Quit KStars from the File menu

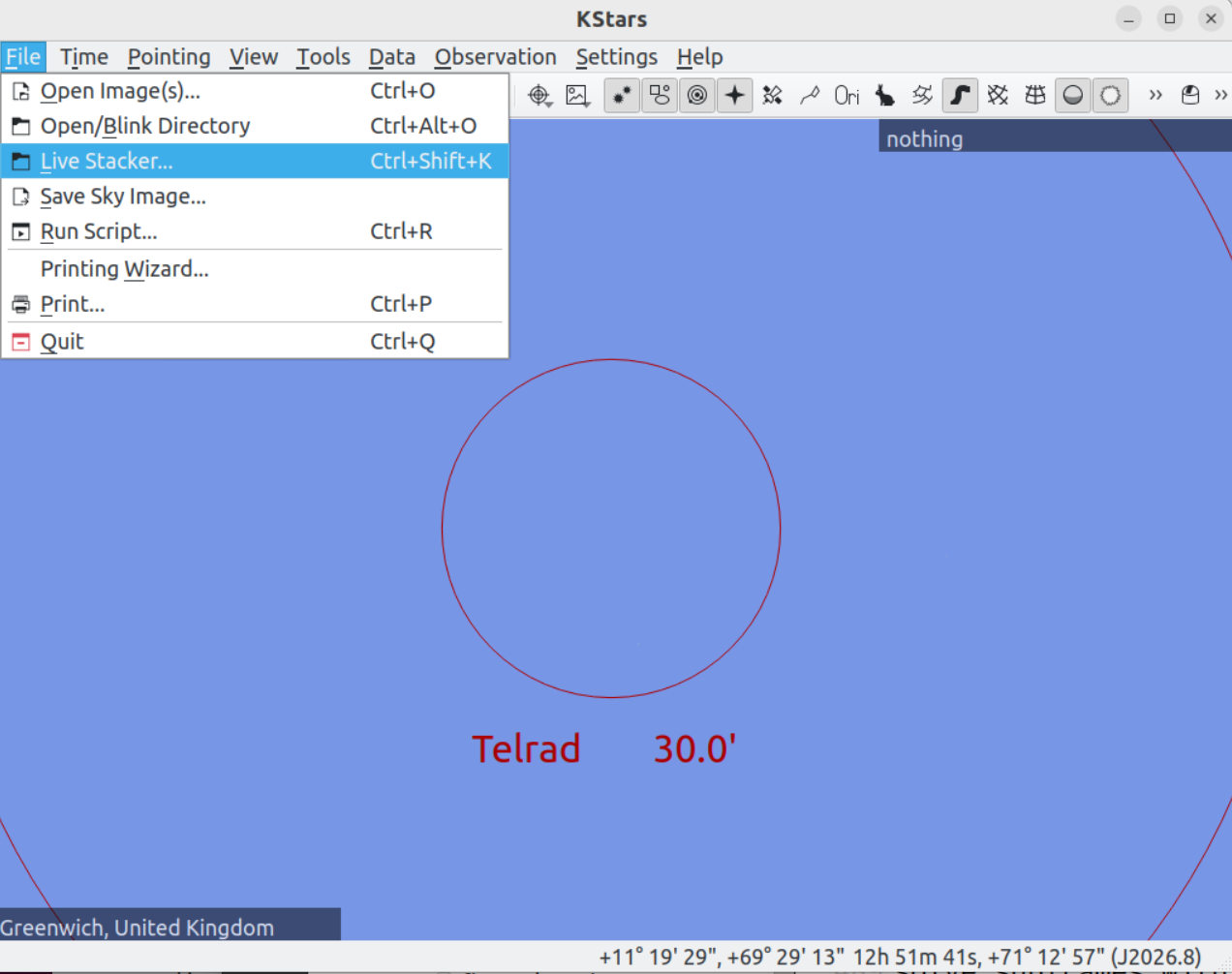(x=255, y=342)
